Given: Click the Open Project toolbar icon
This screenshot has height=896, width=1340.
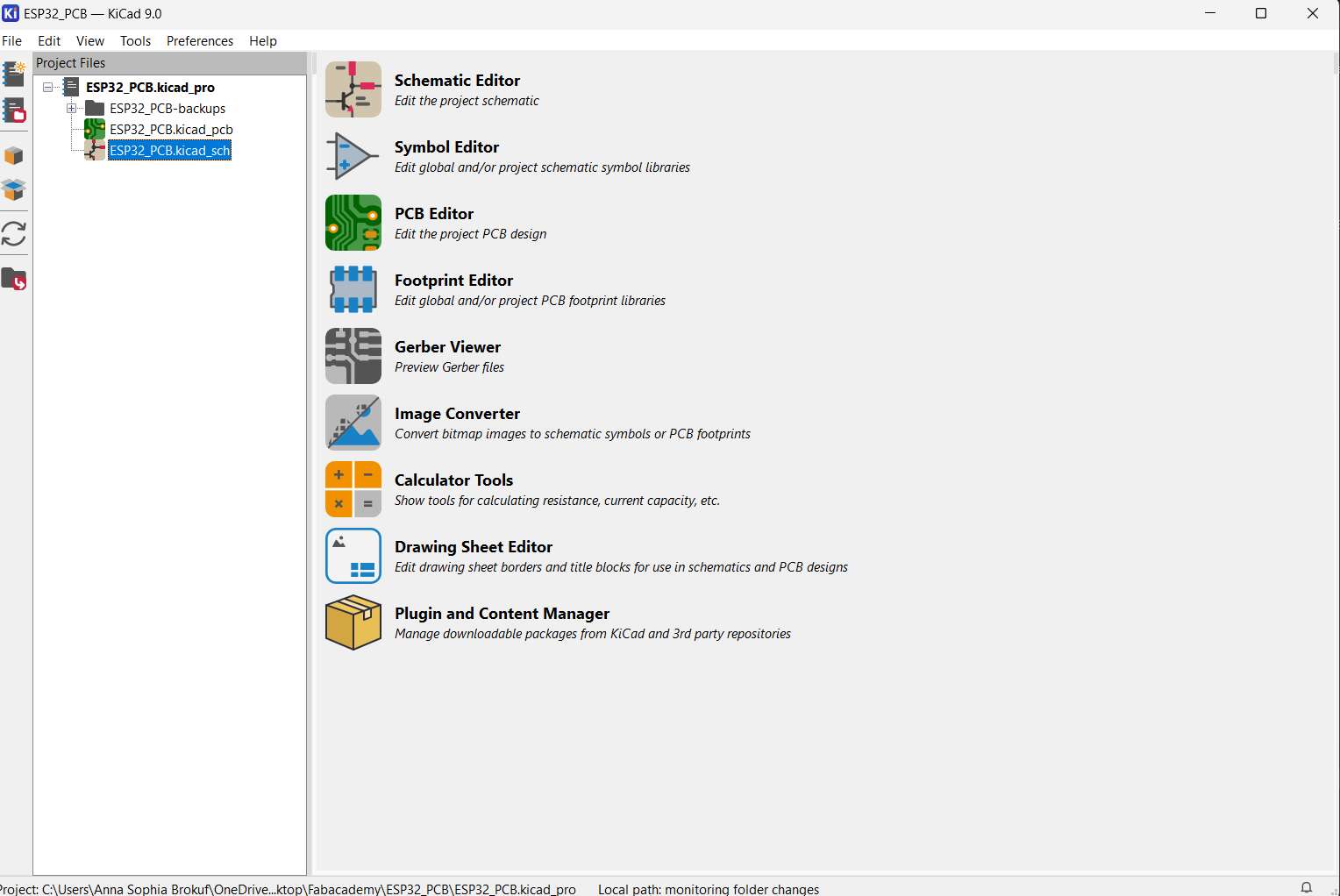Looking at the screenshot, I should (14, 110).
